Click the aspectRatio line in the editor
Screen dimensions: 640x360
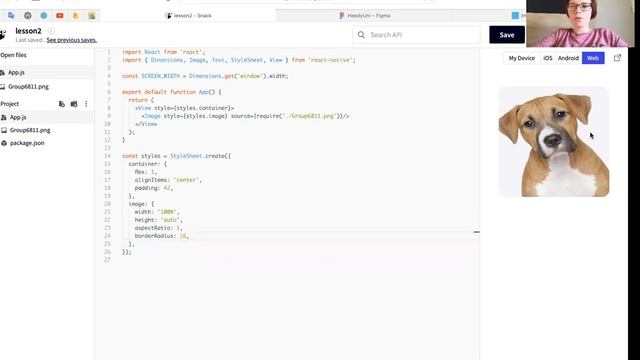point(159,228)
